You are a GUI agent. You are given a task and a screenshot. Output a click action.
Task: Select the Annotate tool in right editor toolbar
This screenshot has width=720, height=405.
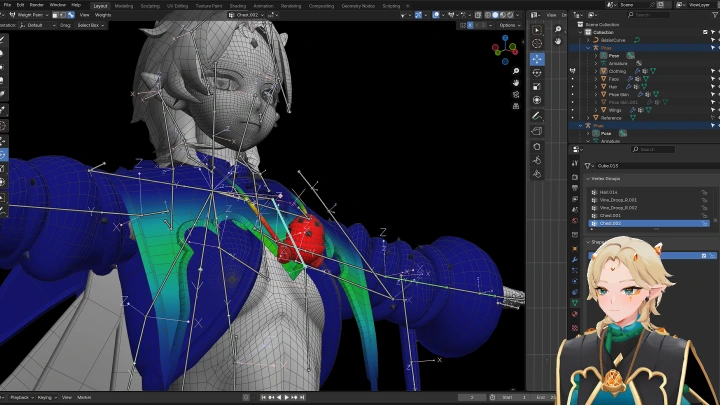(537, 116)
